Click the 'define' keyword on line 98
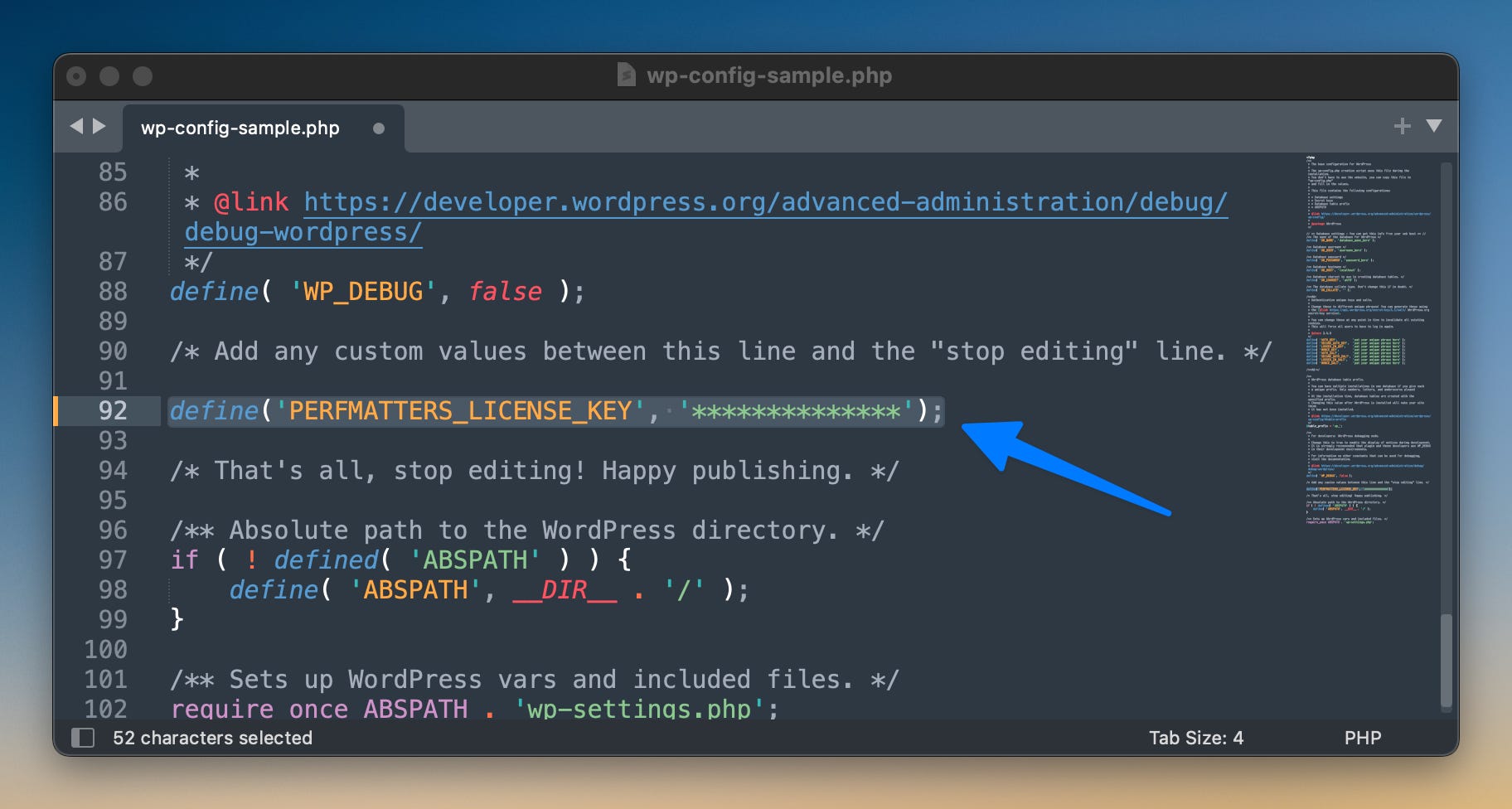The height and width of the screenshot is (809, 1512). click(274, 590)
